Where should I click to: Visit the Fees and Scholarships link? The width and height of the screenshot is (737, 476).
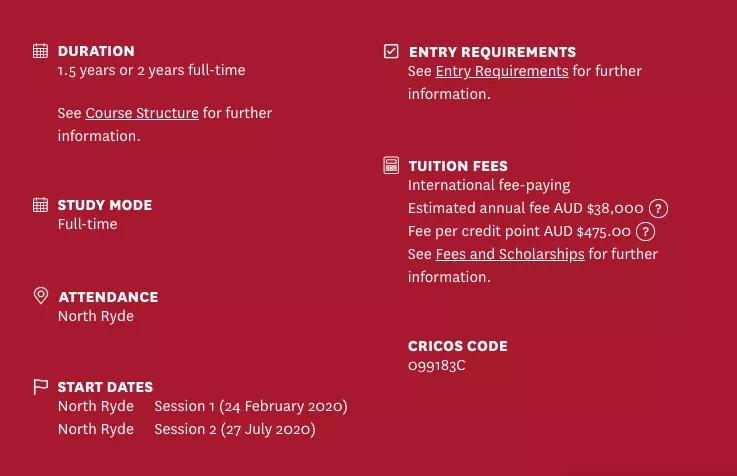coord(509,254)
